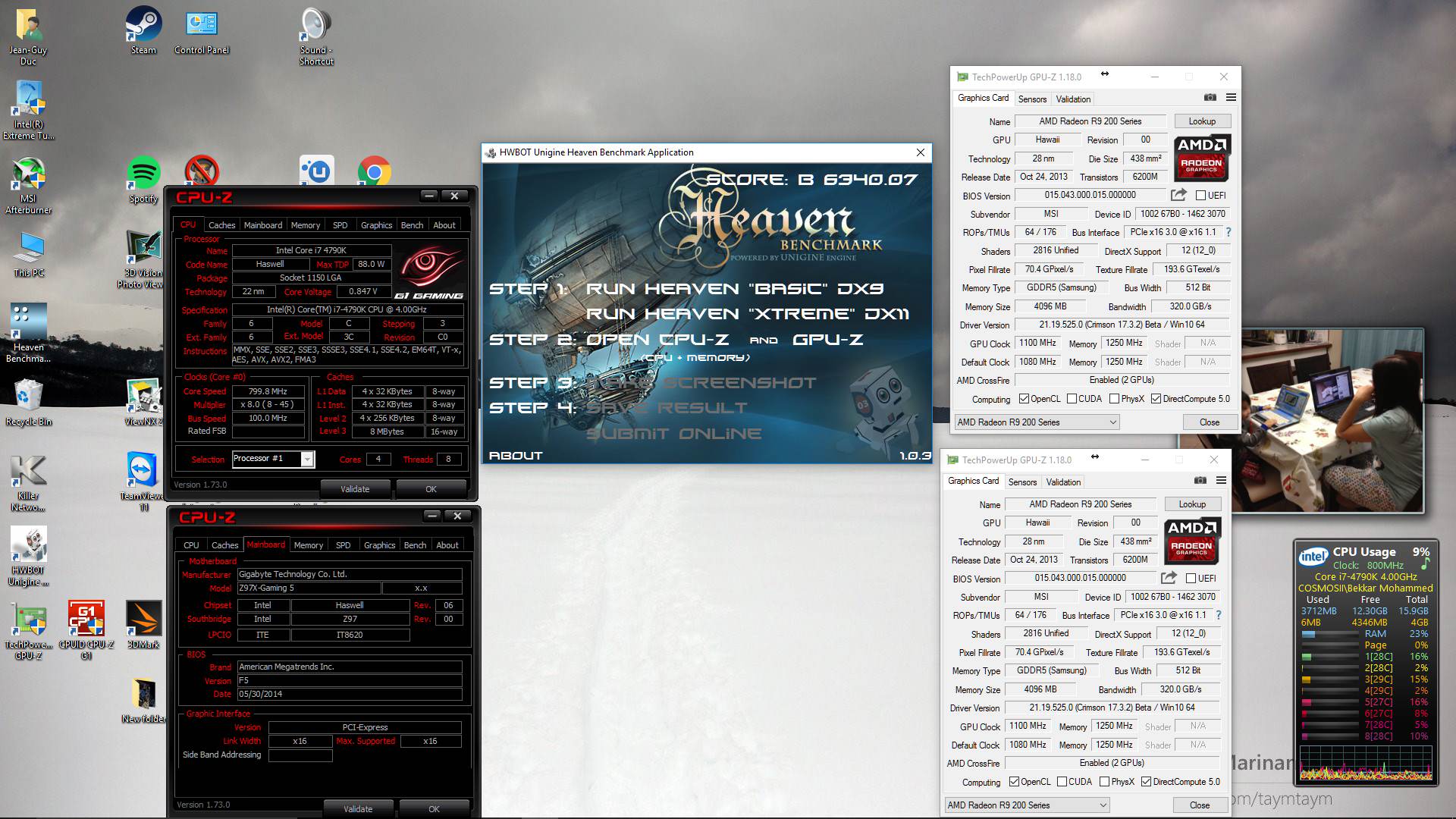Screen dimensions: 1456x819
Task: Toggle OpenCL checkbox in lower GPU-Z
Action: pyautogui.click(x=1014, y=782)
